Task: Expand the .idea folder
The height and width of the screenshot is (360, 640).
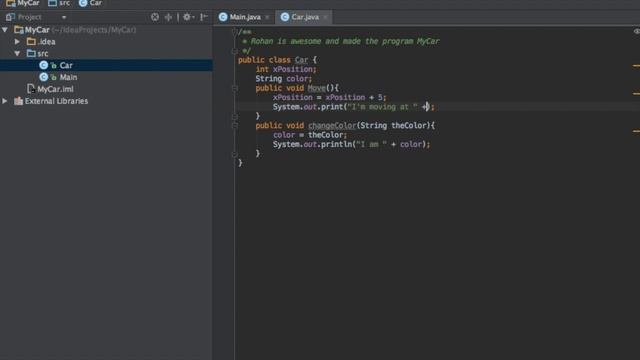Action: tap(17, 42)
